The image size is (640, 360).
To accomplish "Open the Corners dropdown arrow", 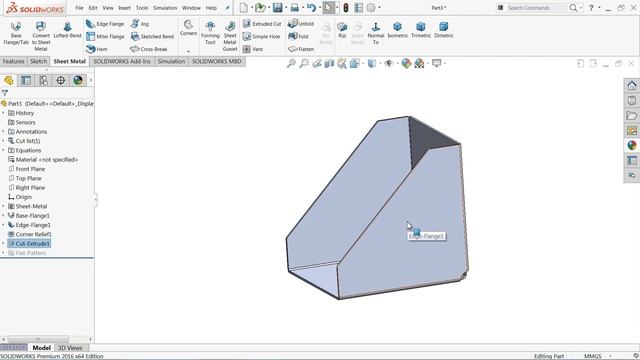I will click(x=188, y=51).
